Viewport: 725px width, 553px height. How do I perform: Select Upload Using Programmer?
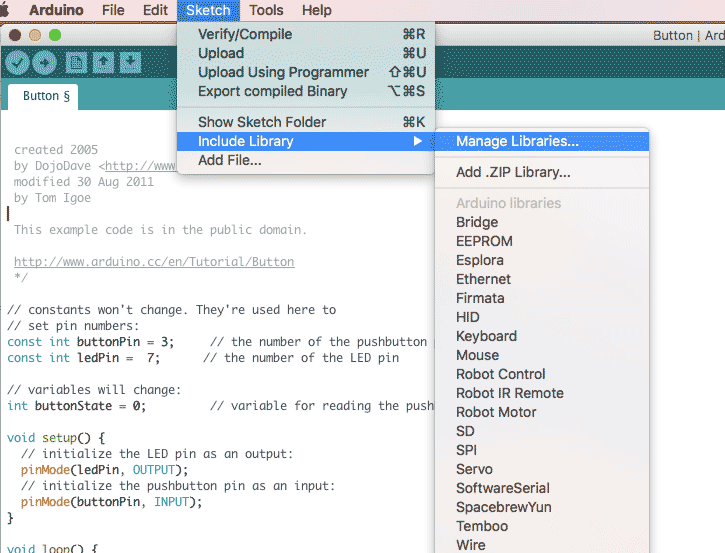pos(306,72)
